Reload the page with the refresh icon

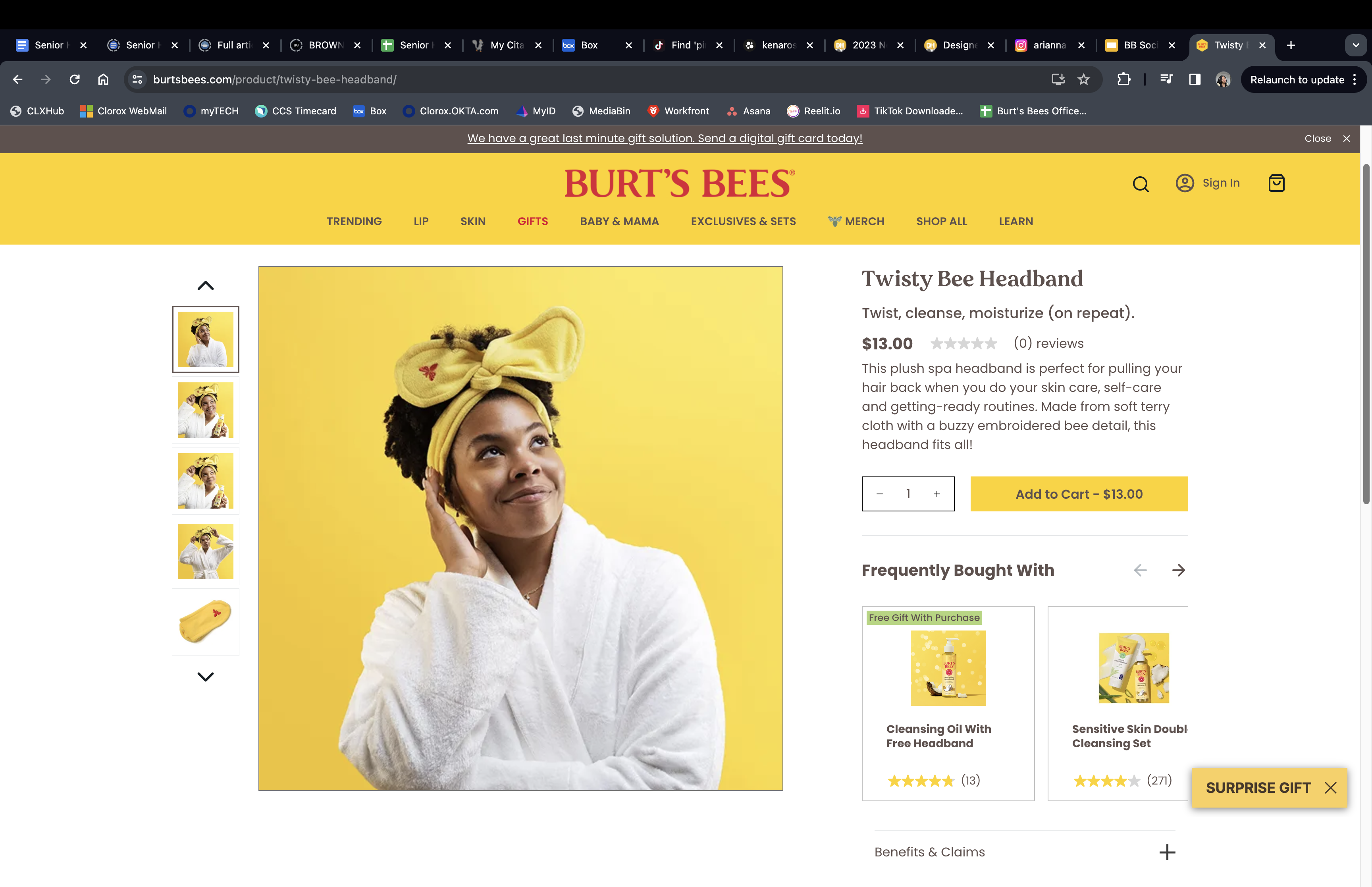(x=74, y=79)
